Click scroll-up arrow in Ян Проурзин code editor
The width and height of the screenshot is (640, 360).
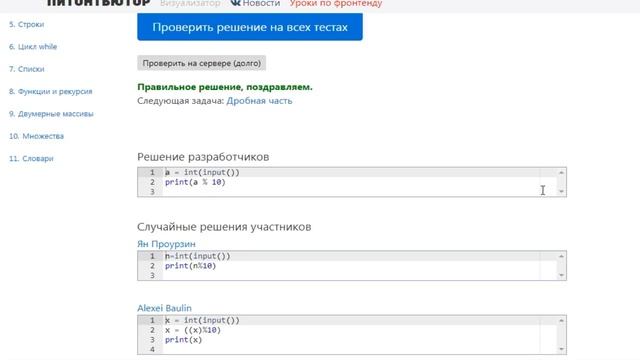pyautogui.click(x=561, y=256)
